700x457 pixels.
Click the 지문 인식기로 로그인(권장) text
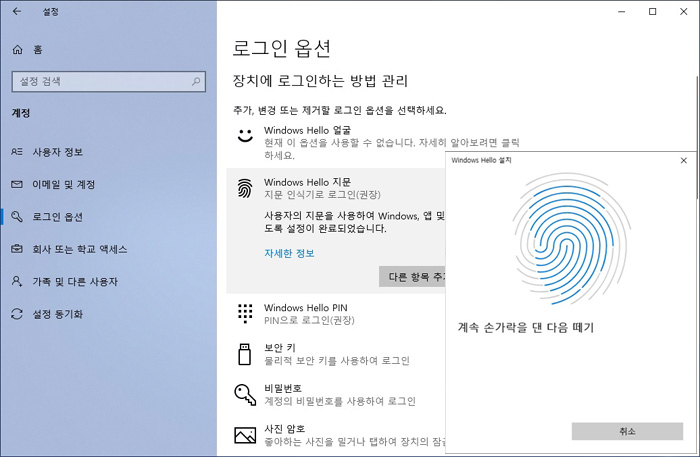coord(322,195)
